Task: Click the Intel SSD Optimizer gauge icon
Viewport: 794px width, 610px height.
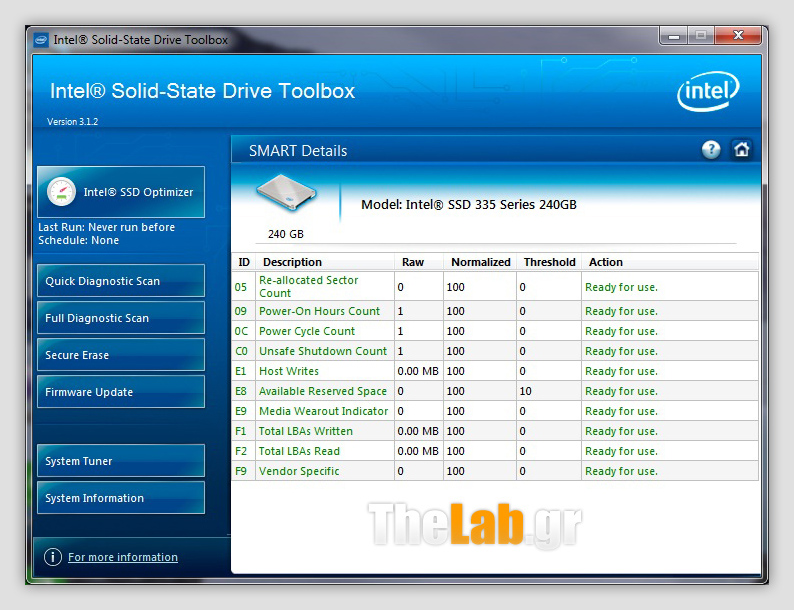Action: tap(61, 192)
